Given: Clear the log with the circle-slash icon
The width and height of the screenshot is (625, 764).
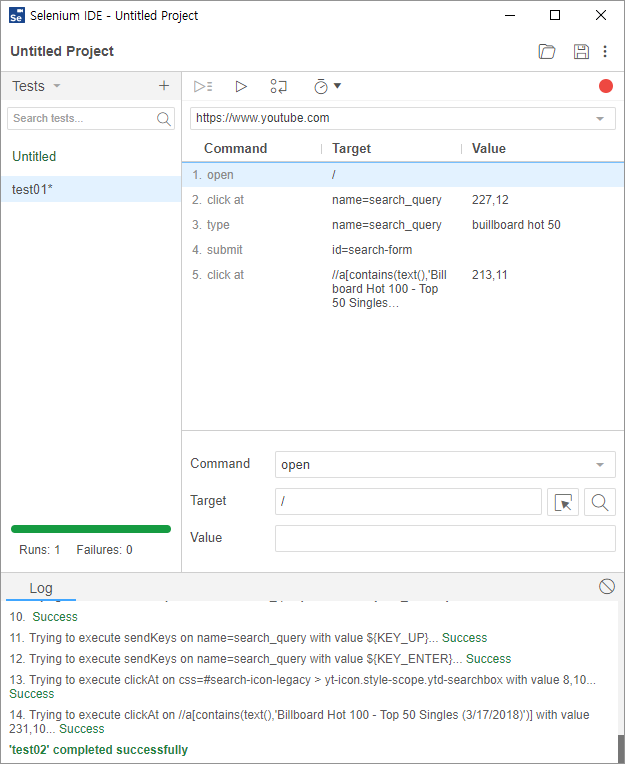Looking at the screenshot, I should 607,587.
